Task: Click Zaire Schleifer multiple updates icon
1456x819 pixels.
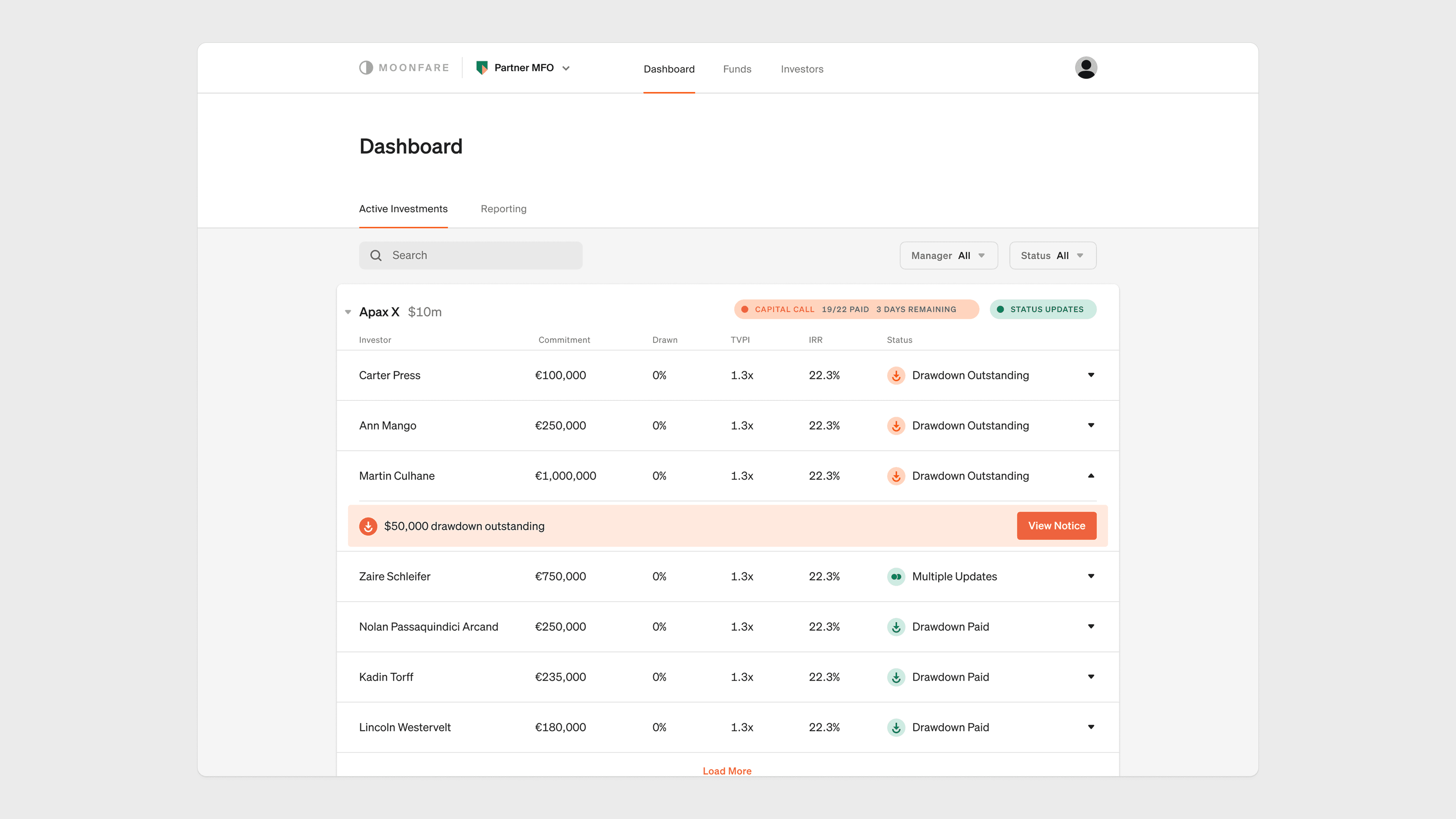Action: [x=896, y=576]
